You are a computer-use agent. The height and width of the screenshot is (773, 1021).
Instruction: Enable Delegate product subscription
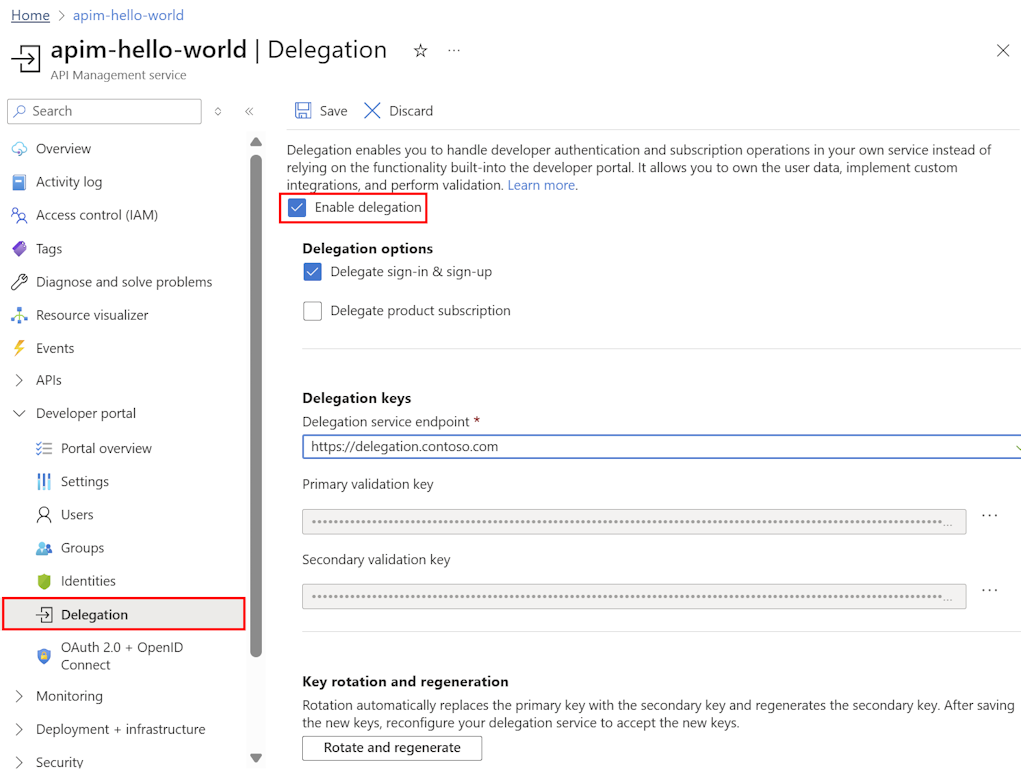312,310
